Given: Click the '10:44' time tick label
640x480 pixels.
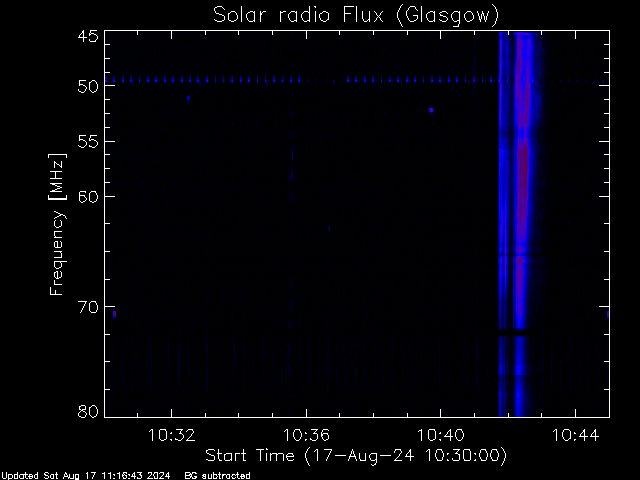Looking at the screenshot, I should click(x=575, y=435).
